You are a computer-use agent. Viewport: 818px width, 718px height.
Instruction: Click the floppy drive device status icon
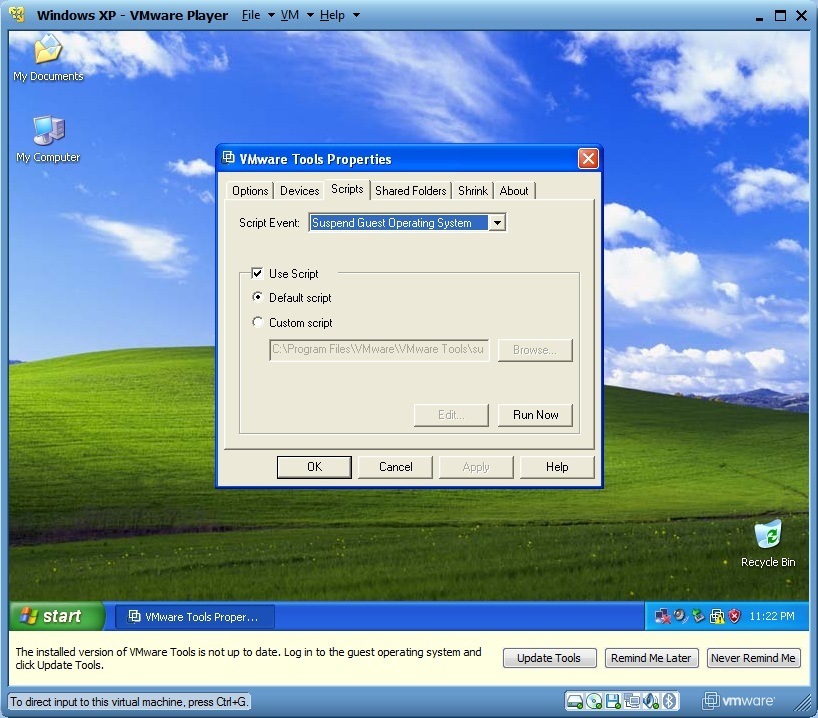[x=613, y=701]
